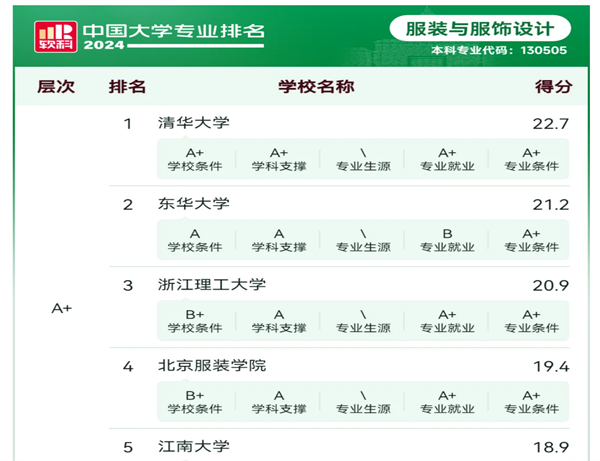Image resolution: width=600 pixels, height=461 pixels.
Task: Click 浙江理工大学's 学校条件 B+ indicator
Action: coord(195,321)
